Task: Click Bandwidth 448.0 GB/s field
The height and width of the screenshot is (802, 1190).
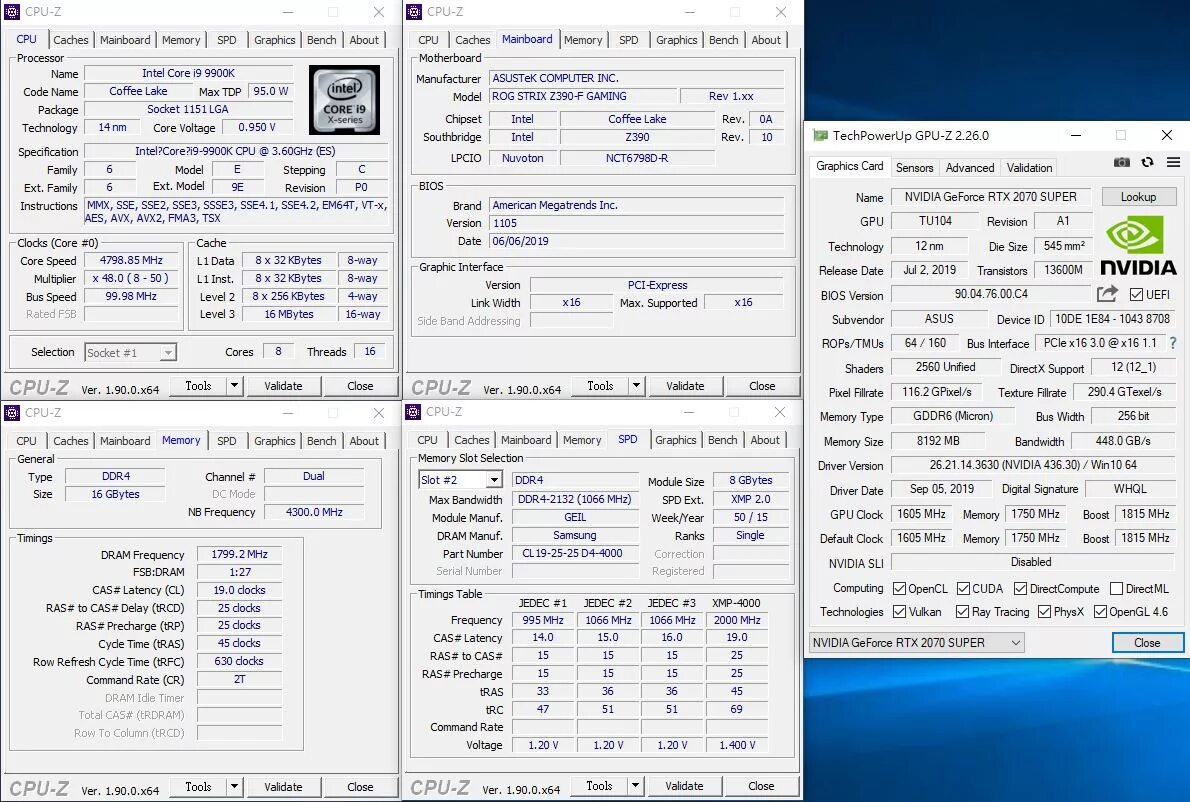Action: pyautogui.click(x=1123, y=441)
